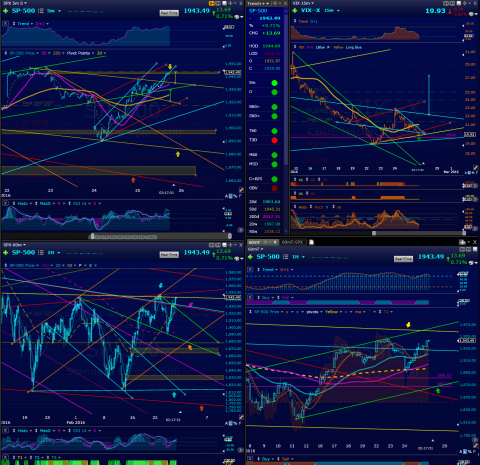Viewport: 480px width, 465px height.
Task: Open the SPX 60m window title menu
Action: tap(15, 245)
